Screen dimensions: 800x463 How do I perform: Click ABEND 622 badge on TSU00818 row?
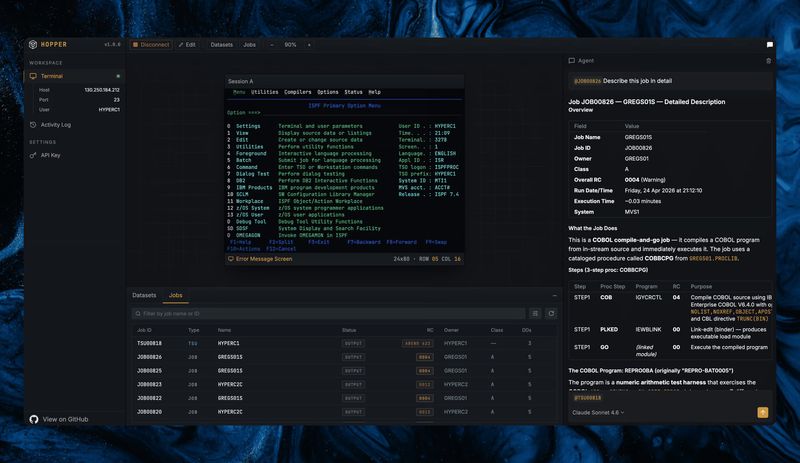417,344
